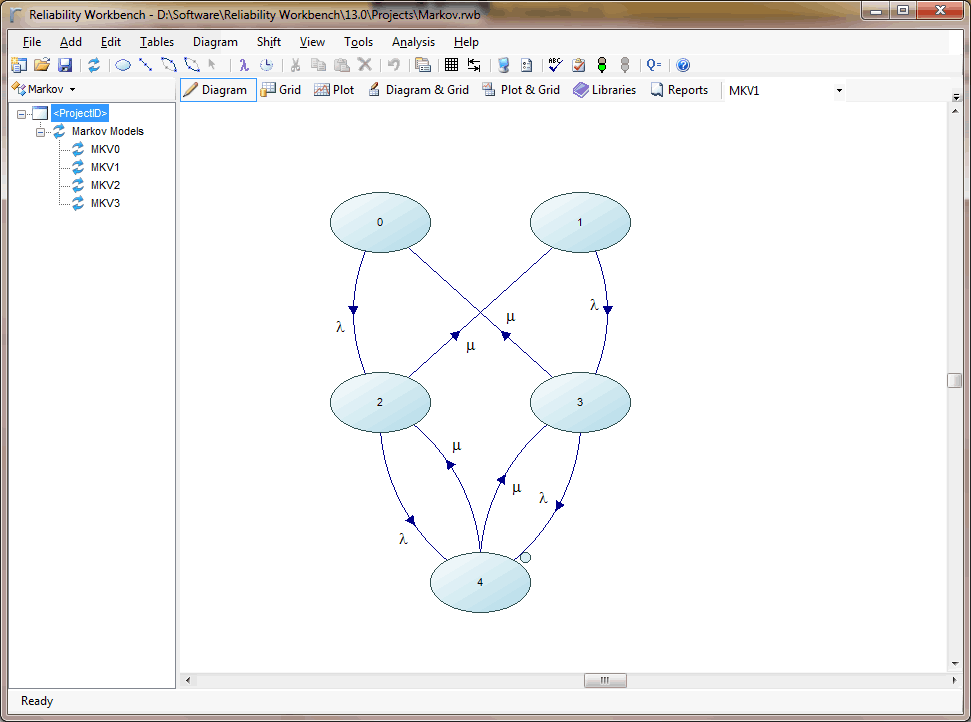Click the spell check toolbar icon

tap(555, 65)
